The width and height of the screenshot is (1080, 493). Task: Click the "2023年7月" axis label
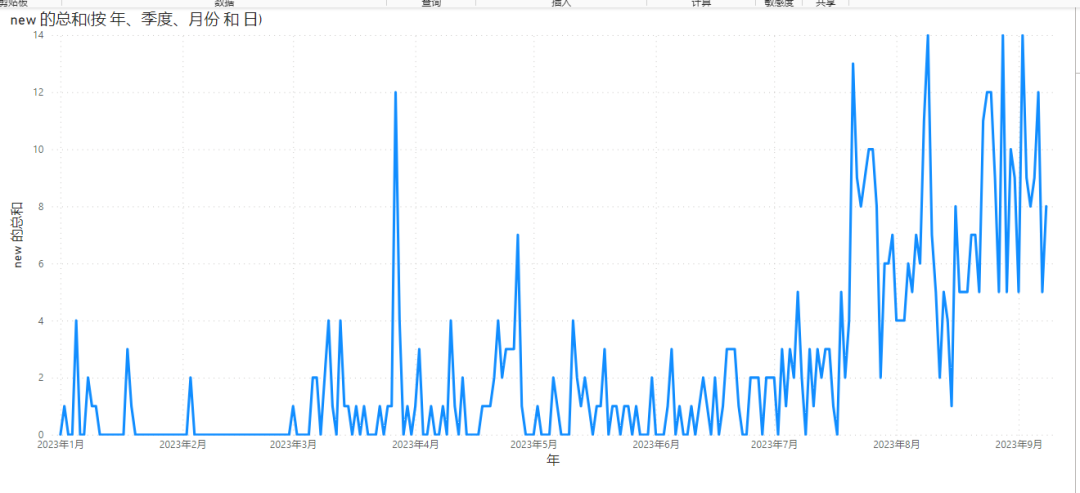tap(774, 445)
